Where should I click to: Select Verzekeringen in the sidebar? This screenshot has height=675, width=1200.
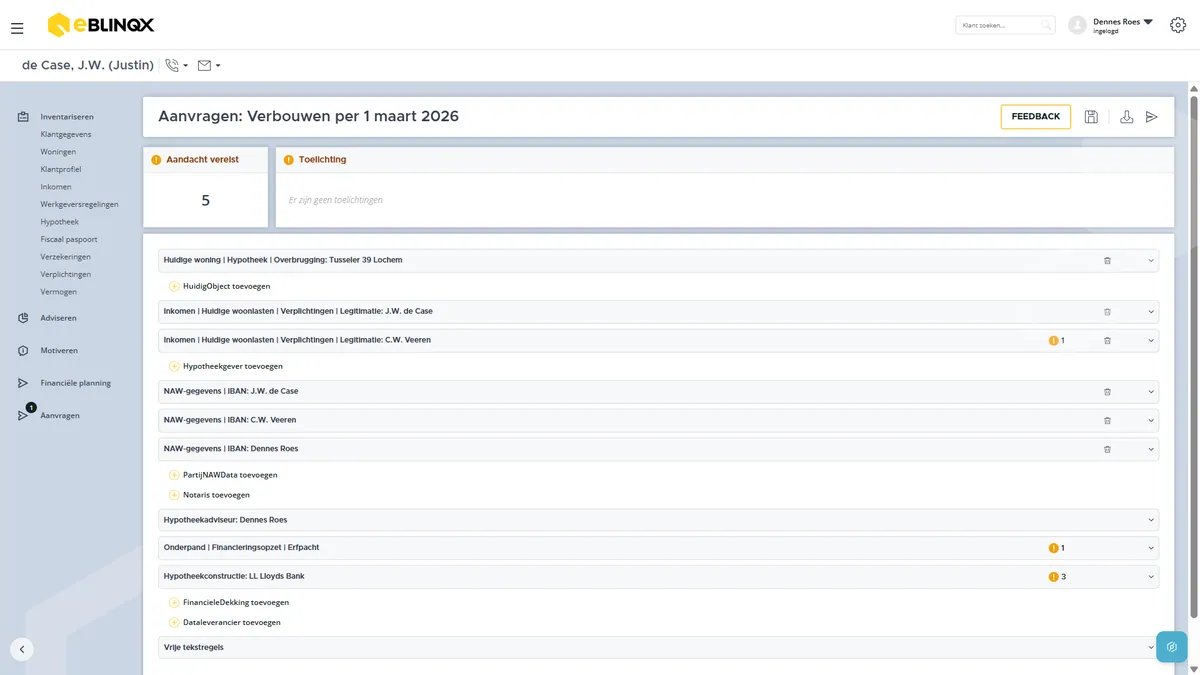click(x=66, y=257)
